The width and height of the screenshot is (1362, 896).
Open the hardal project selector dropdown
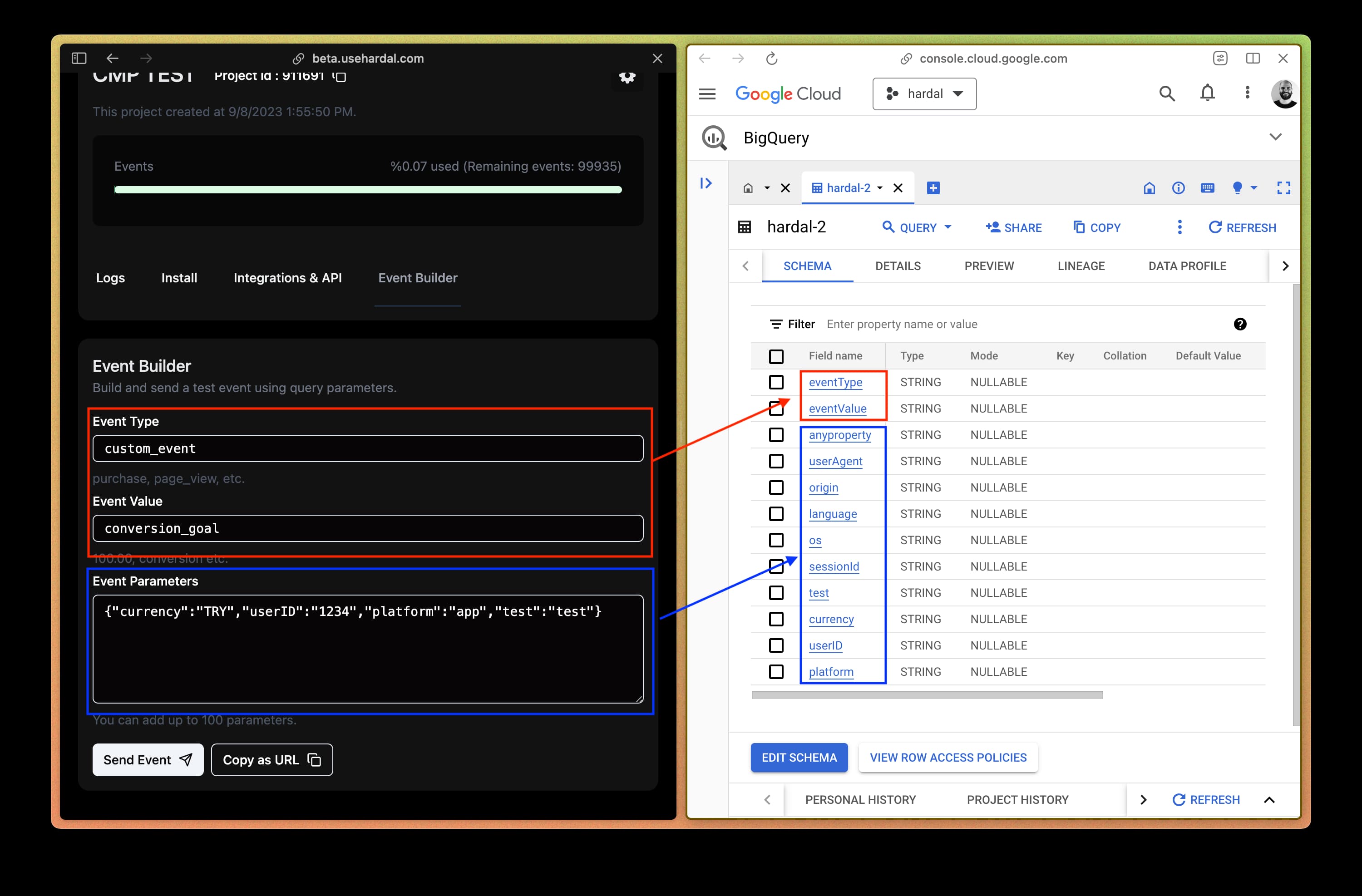pos(924,94)
